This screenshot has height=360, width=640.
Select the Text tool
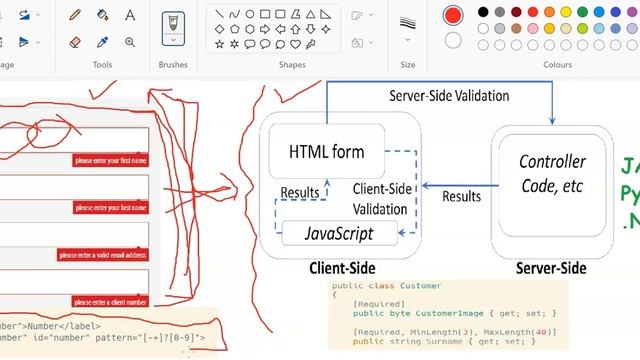(x=130, y=15)
